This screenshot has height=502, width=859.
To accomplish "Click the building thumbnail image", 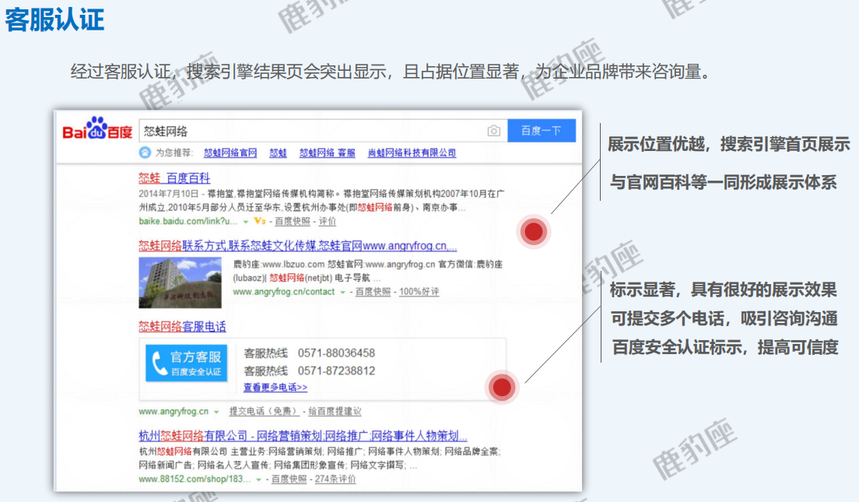I will point(180,282).
